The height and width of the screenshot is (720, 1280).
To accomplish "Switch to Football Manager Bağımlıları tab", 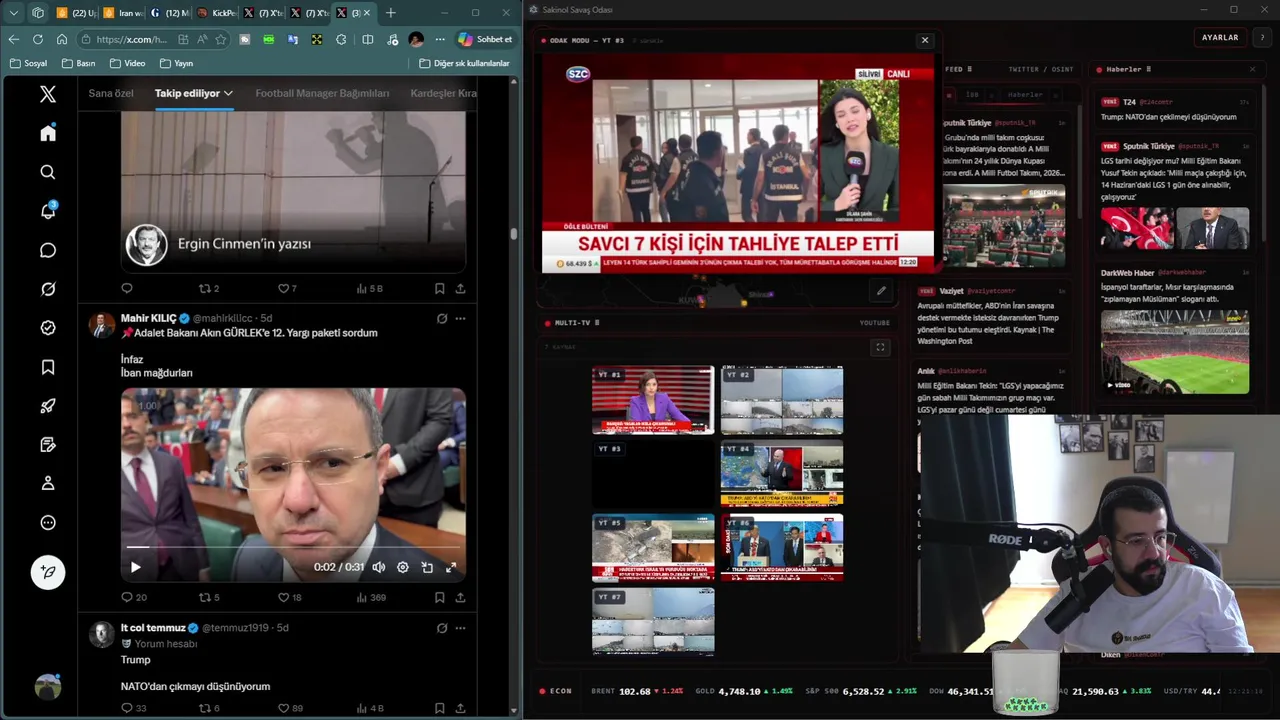I will pyautogui.click(x=322, y=93).
